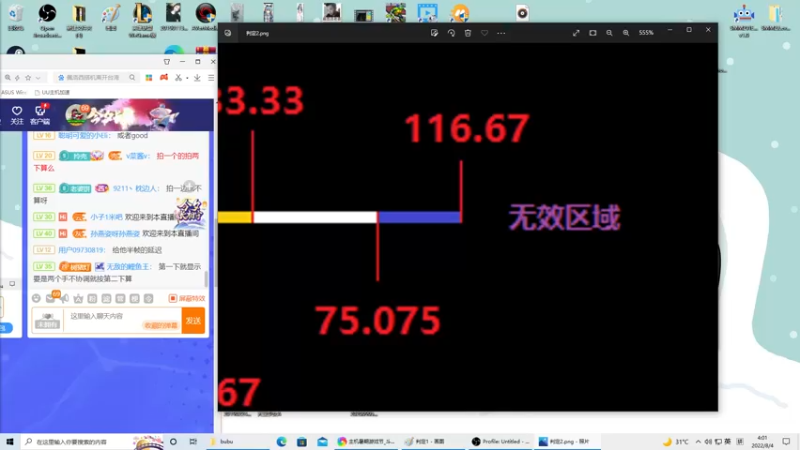Click the floating event badge over the chat

(190, 212)
